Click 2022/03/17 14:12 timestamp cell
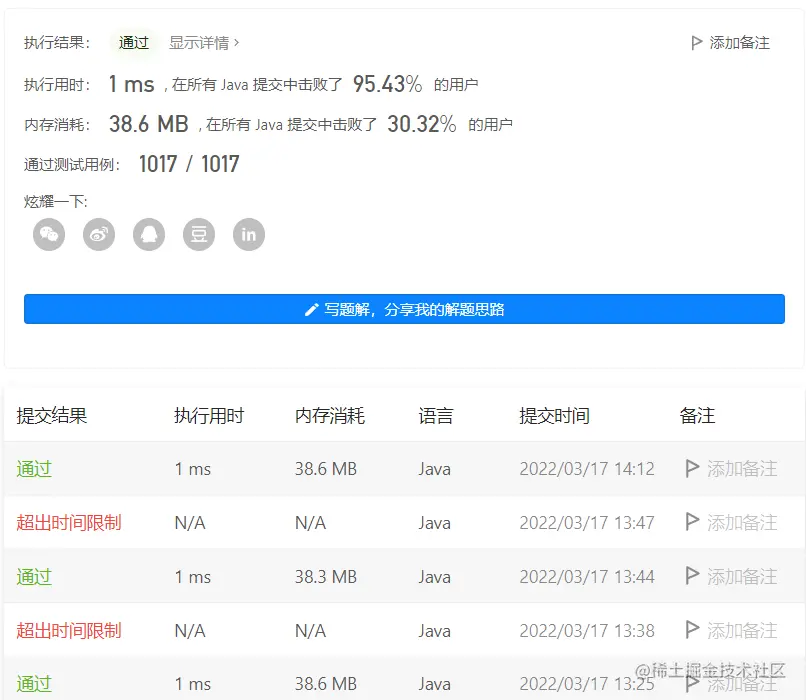 point(587,469)
